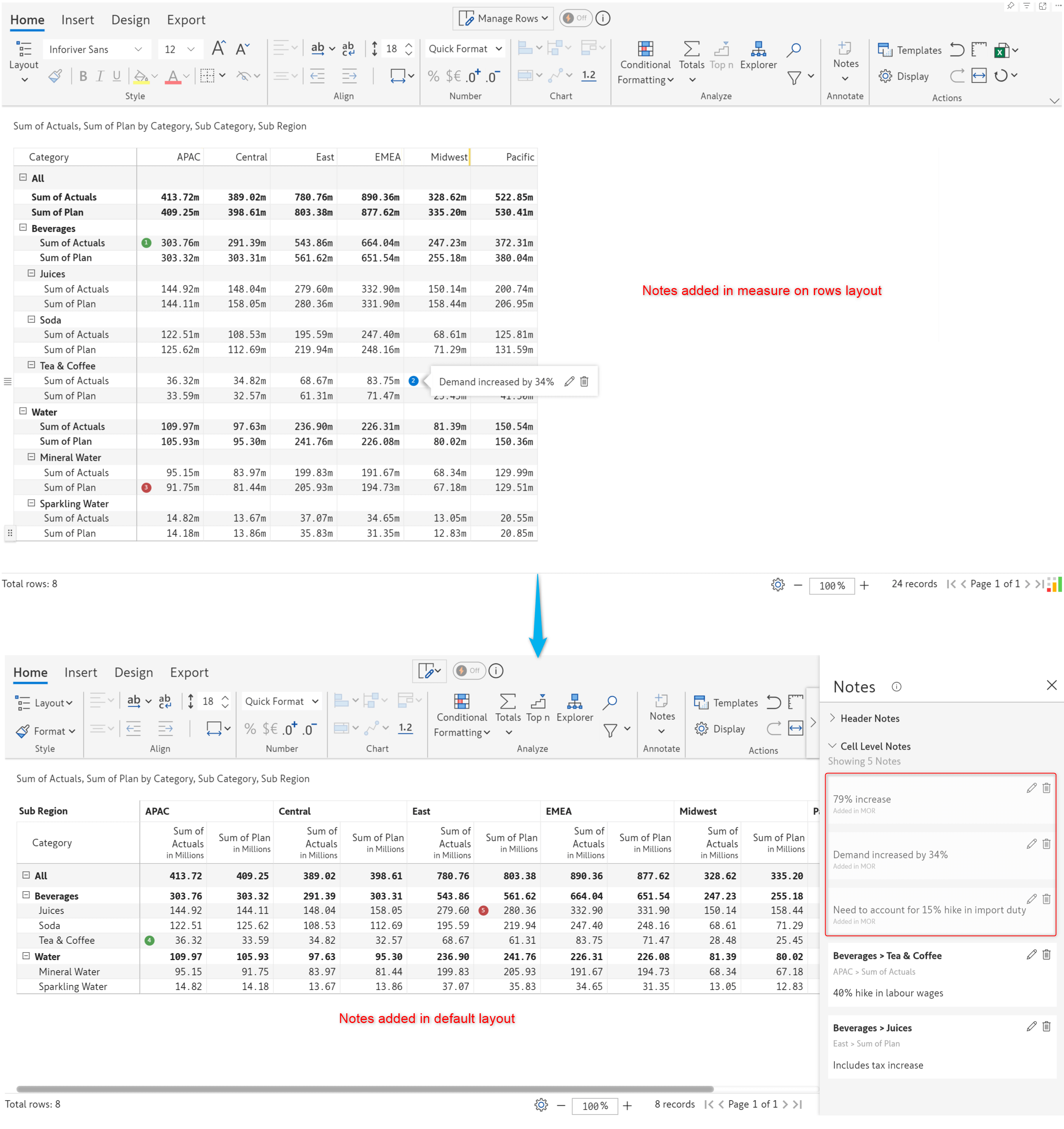The height and width of the screenshot is (1129, 1064).
Task: Open the Layout dropdown in bottom ribbon
Action: 44,703
